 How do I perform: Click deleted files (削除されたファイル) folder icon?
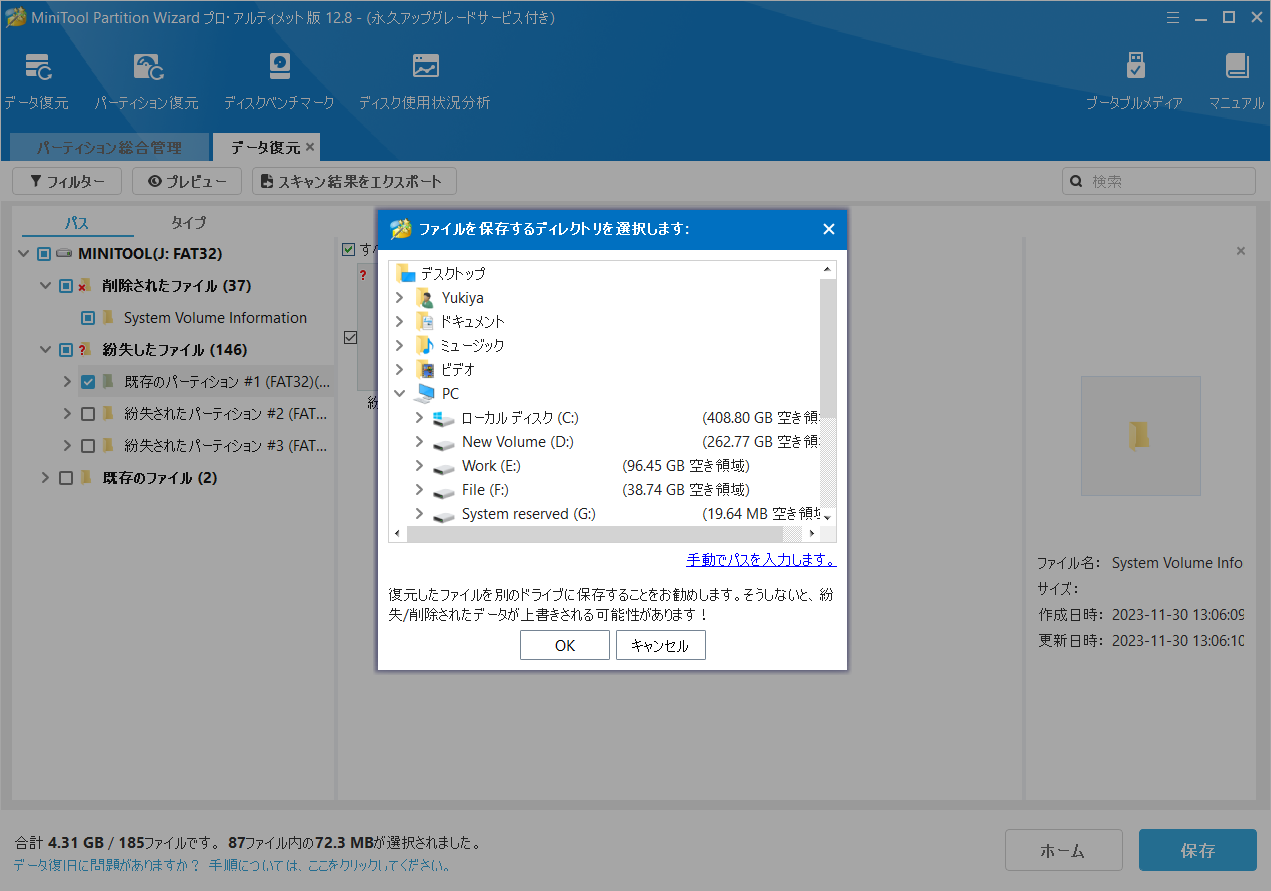[x=84, y=286]
